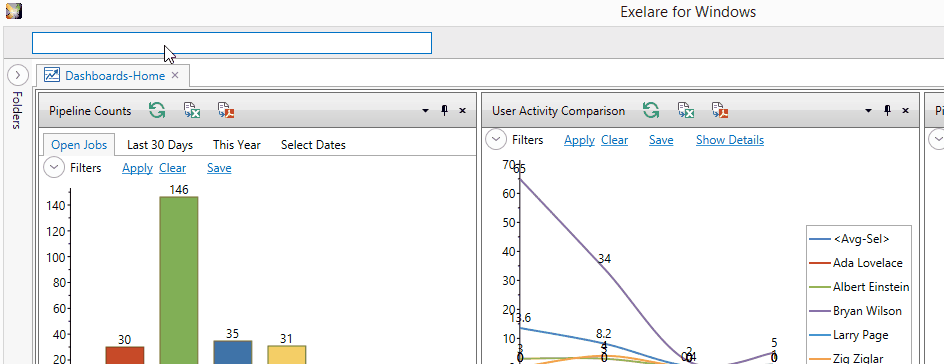The width and height of the screenshot is (944, 364).
Task: Export Pipeline Counts to PDF
Action: coord(226,110)
